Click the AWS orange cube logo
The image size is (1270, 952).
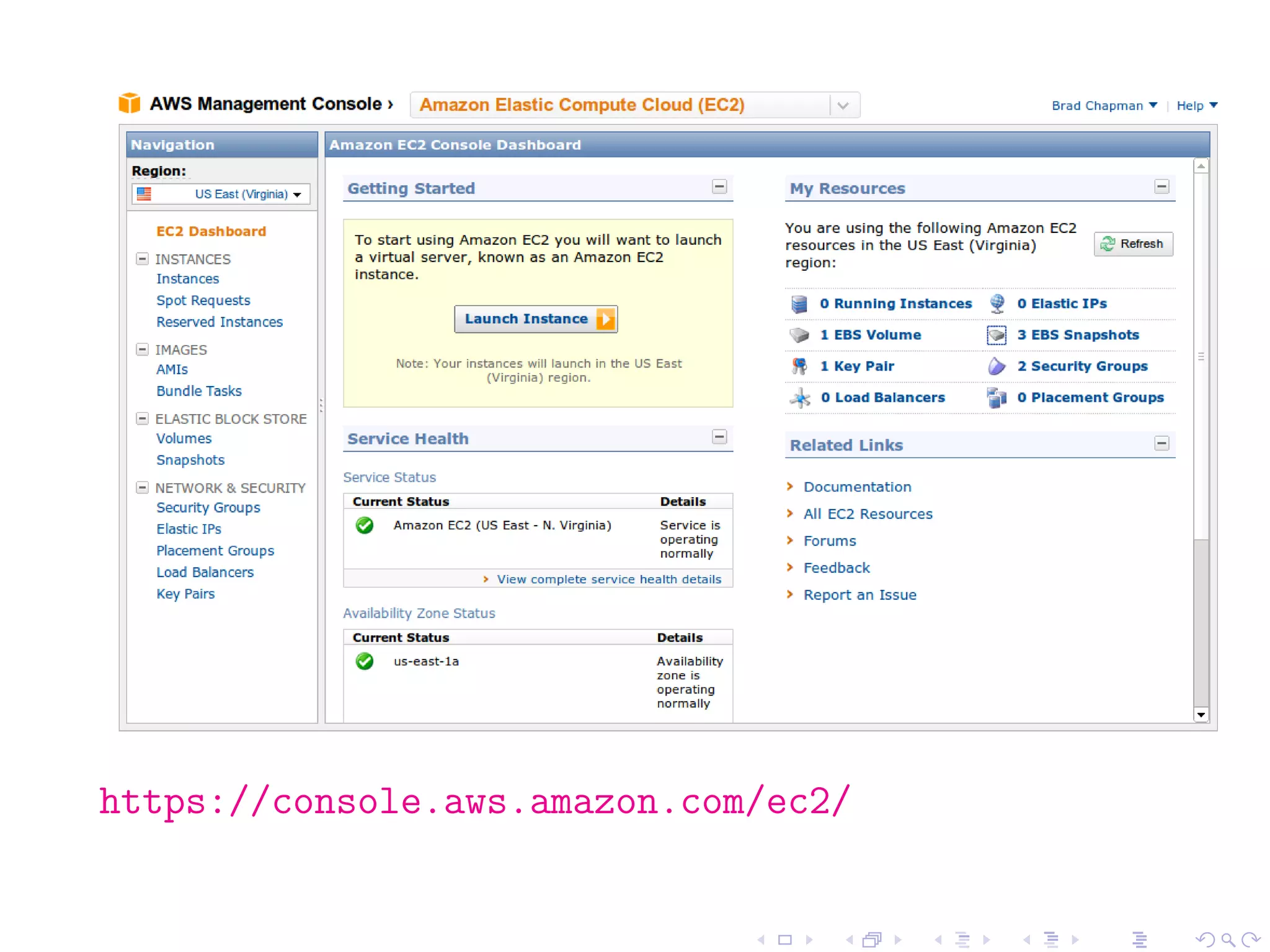point(130,103)
